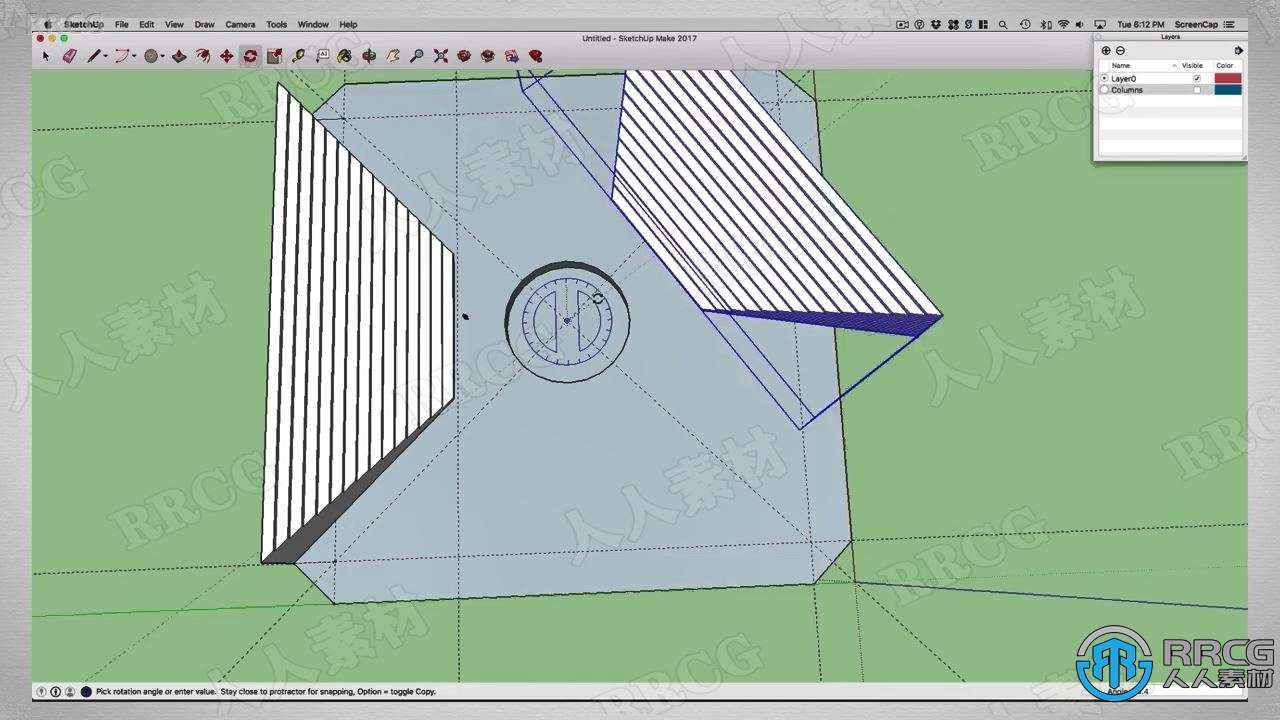Viewport: 1280px width, 720px height.
Task: Select the Rotate tool
Action: click(x=249, y=56)
